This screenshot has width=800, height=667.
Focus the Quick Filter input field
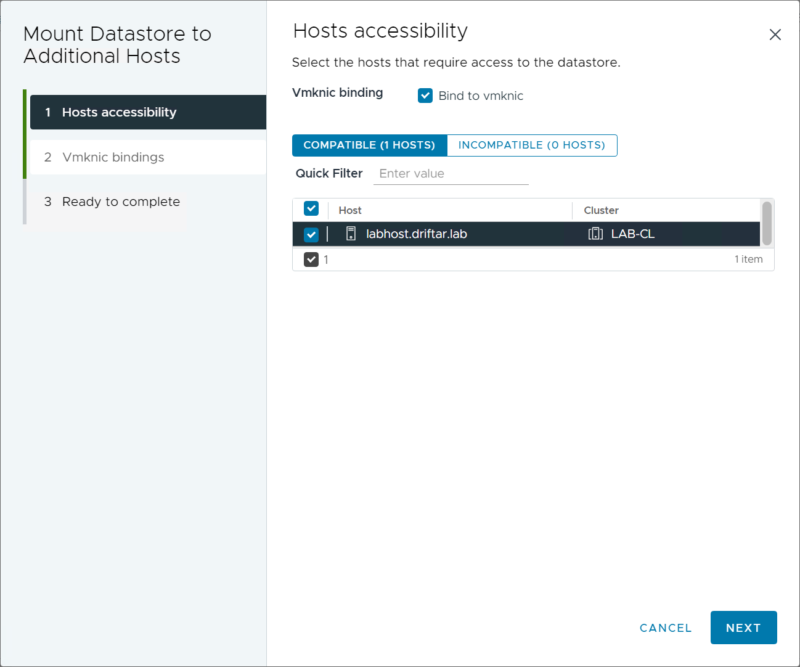click(x=451, y=174)
